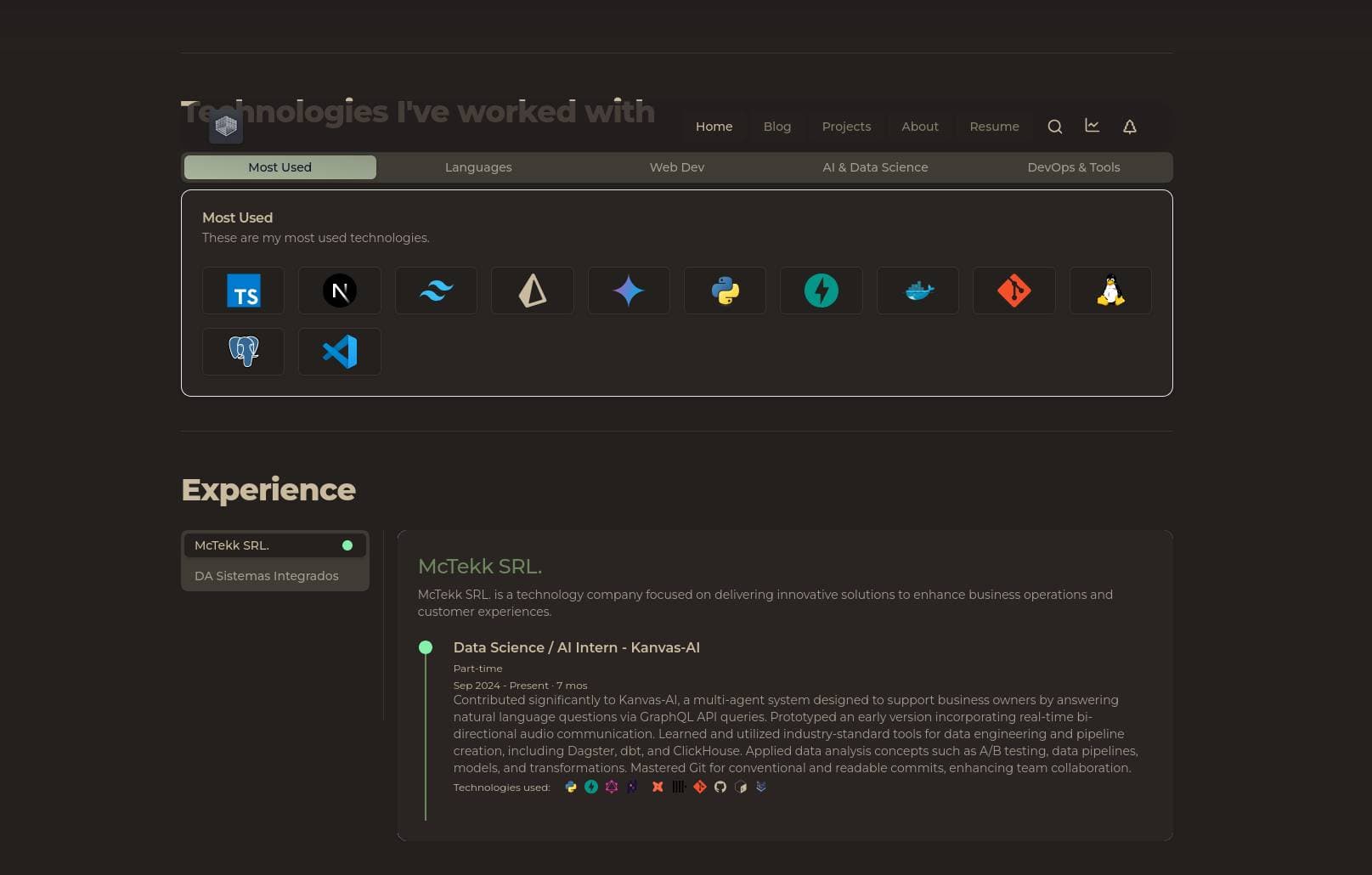Click the green timeline dot for Intern role
Screen dimensions: 1372x875
click(426, 647)
